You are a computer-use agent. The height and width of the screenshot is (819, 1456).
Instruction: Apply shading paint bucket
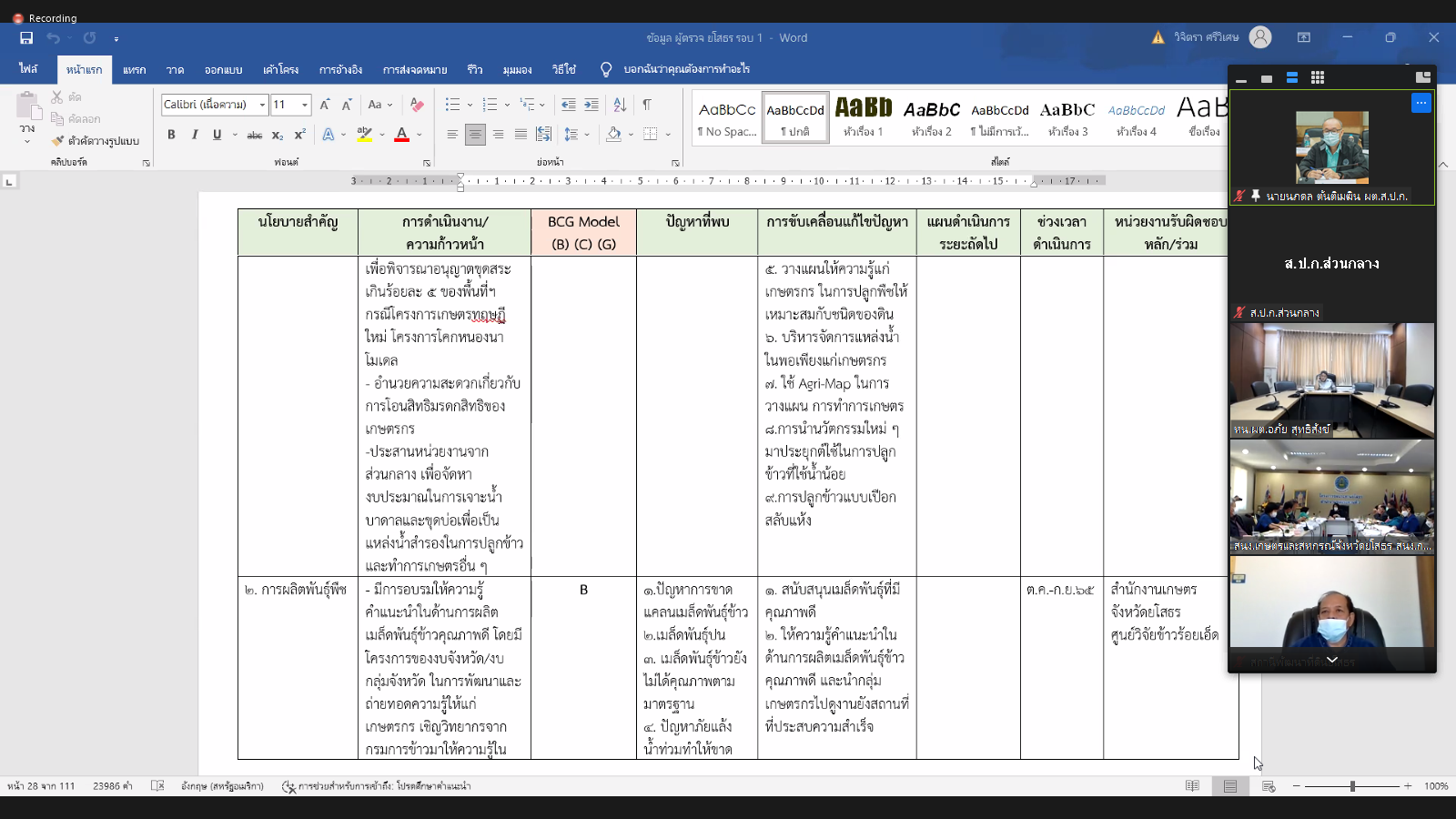[614, 135]
